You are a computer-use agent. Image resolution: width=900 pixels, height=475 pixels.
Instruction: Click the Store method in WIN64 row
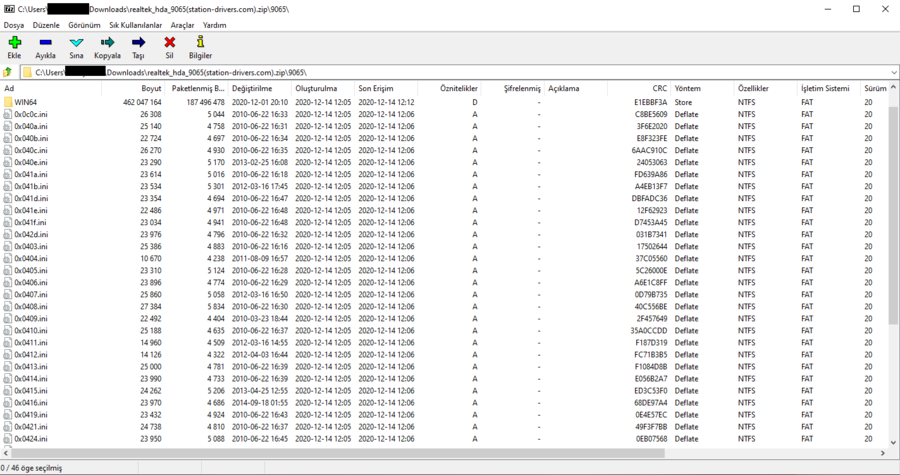(x=684, y=102)
